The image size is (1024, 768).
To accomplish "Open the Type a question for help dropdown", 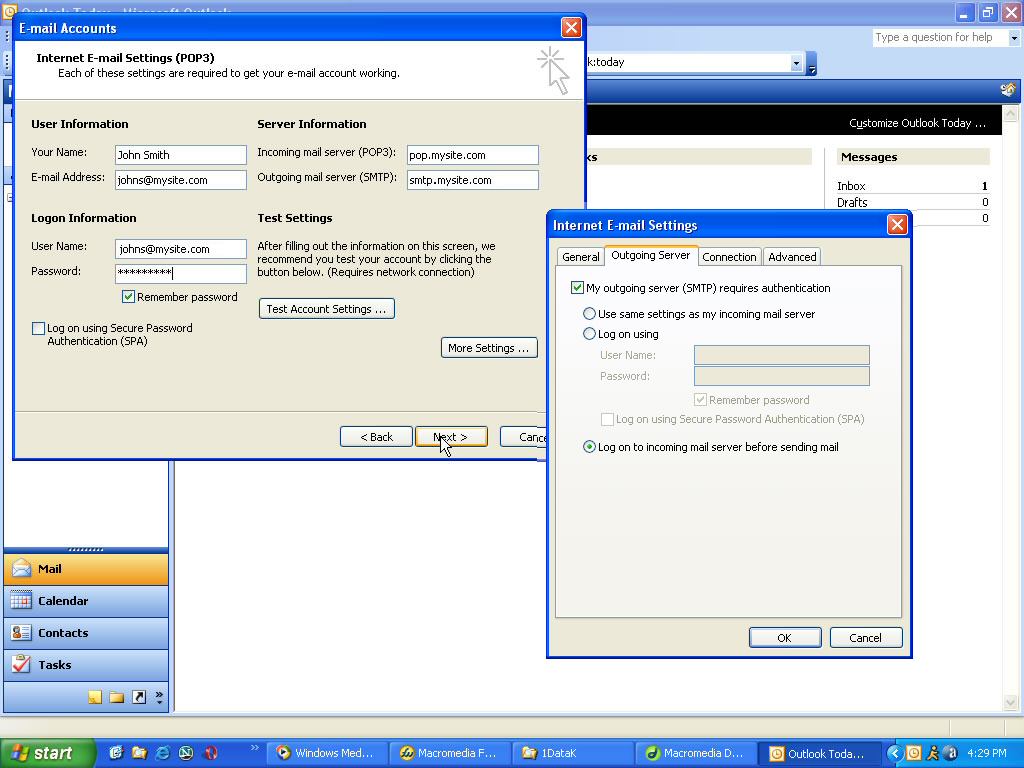I will 1014,38.
